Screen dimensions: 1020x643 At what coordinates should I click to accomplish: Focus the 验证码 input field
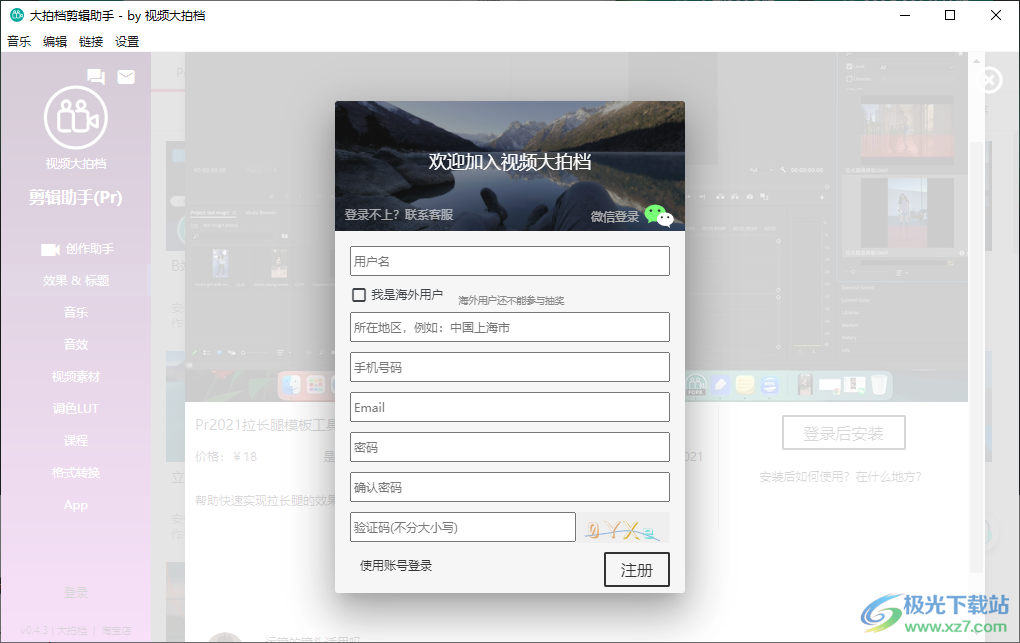click(x=463, y=527)
